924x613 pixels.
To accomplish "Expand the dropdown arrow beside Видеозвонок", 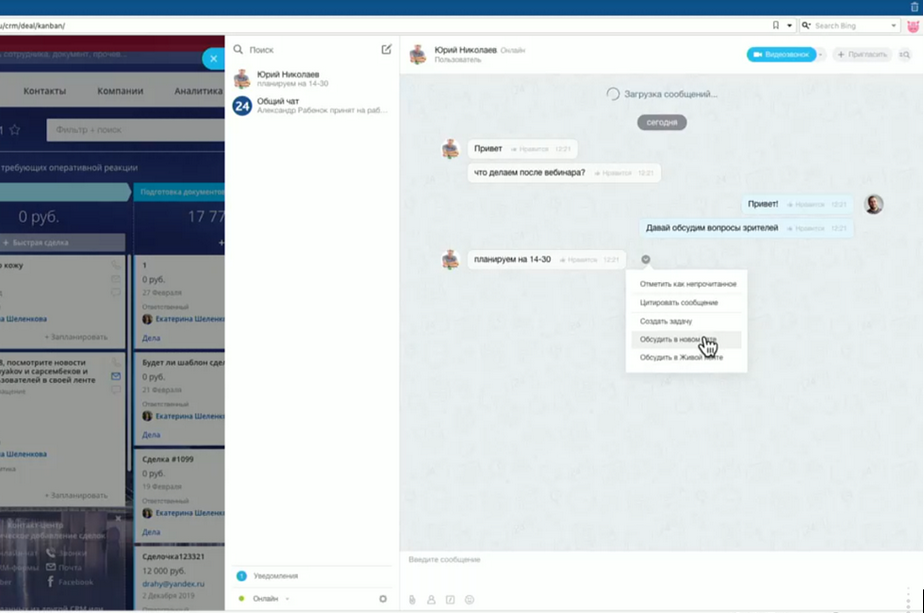I will pyautogui.click(x=820, y=54).
